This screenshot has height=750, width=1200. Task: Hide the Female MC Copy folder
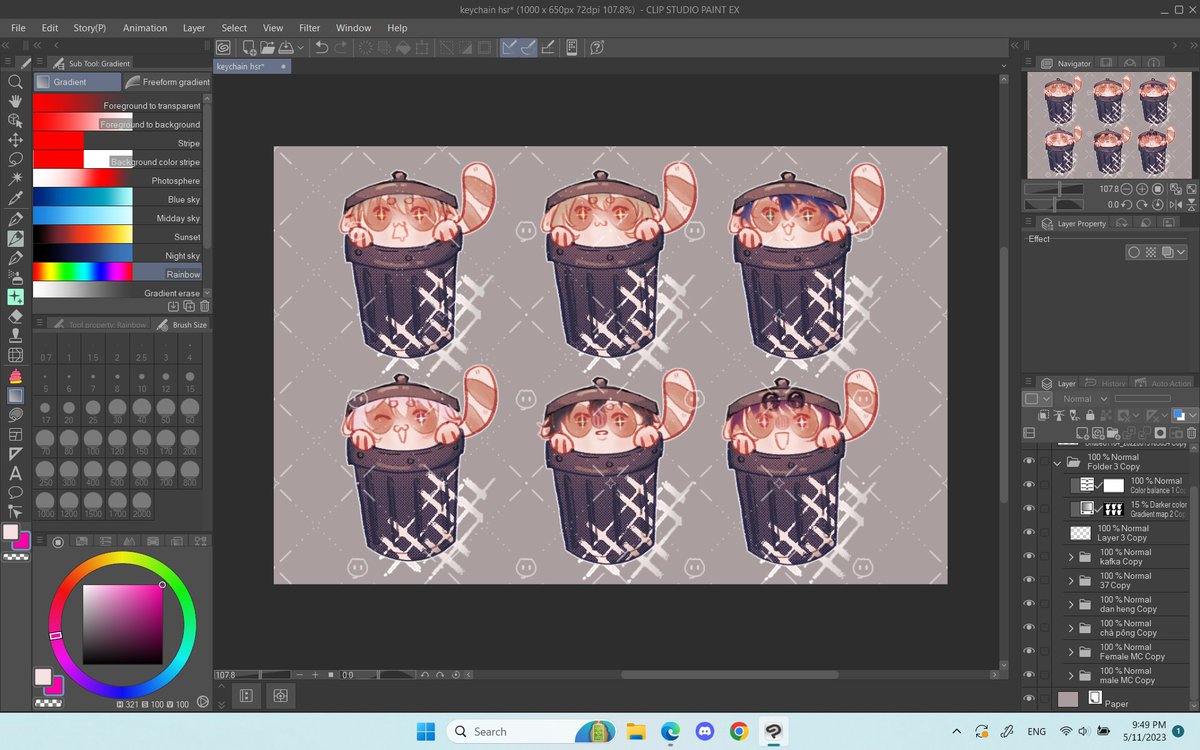[x=1029, y=651]
